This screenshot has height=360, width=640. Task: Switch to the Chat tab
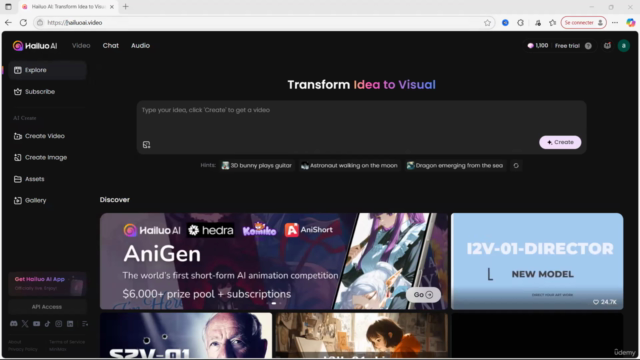[x=111, y=46]
